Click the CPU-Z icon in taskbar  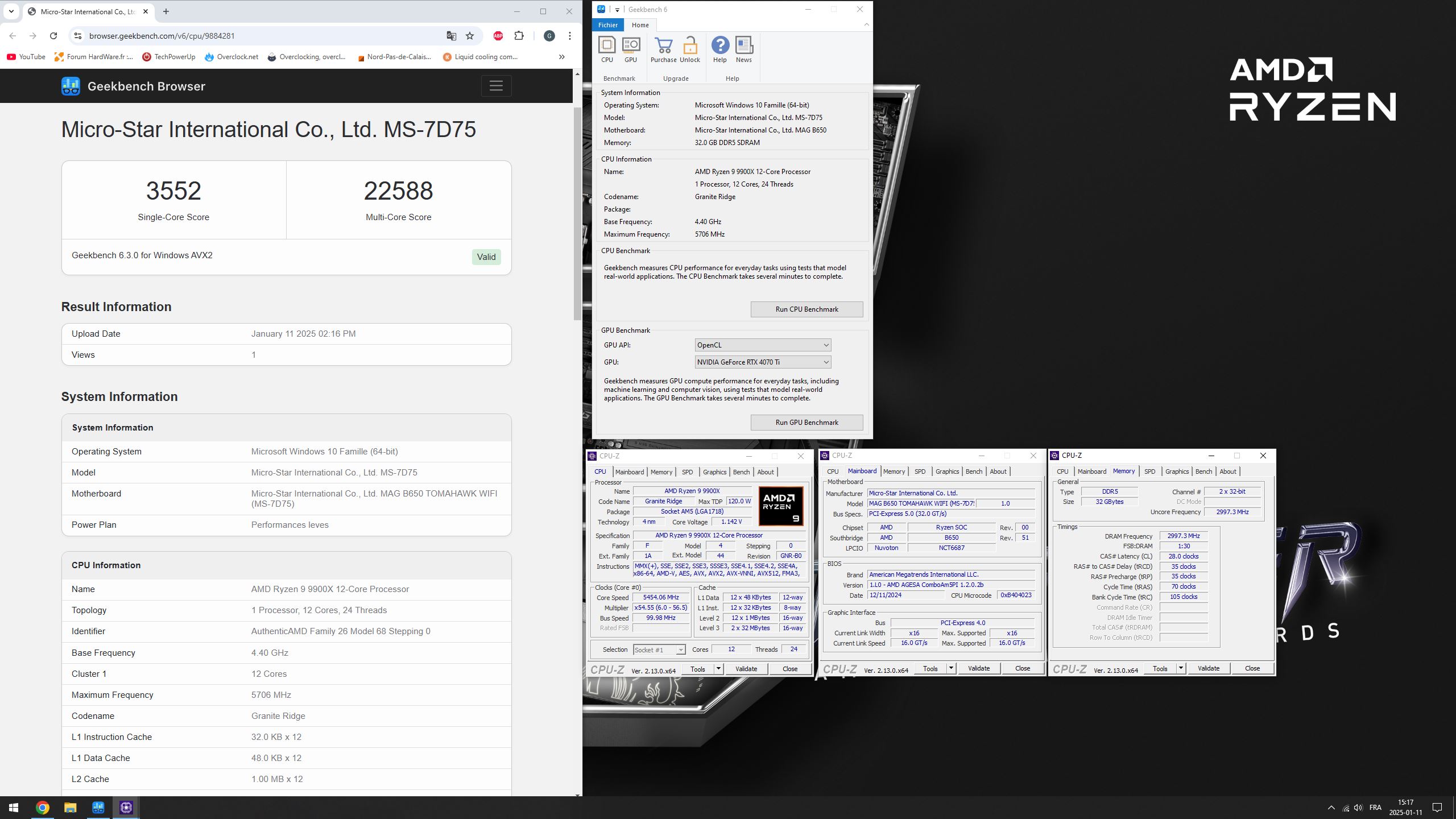(x=126, y=808)
